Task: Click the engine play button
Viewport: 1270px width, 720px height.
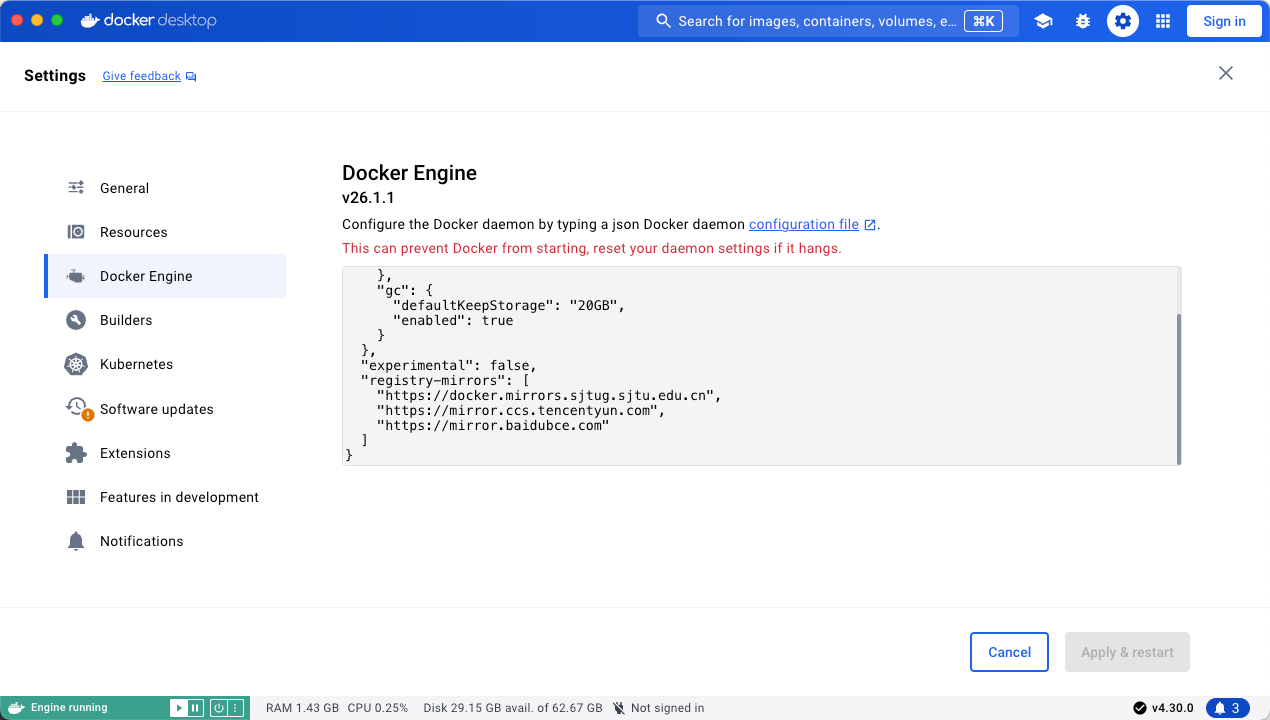Action: [179, 708]
